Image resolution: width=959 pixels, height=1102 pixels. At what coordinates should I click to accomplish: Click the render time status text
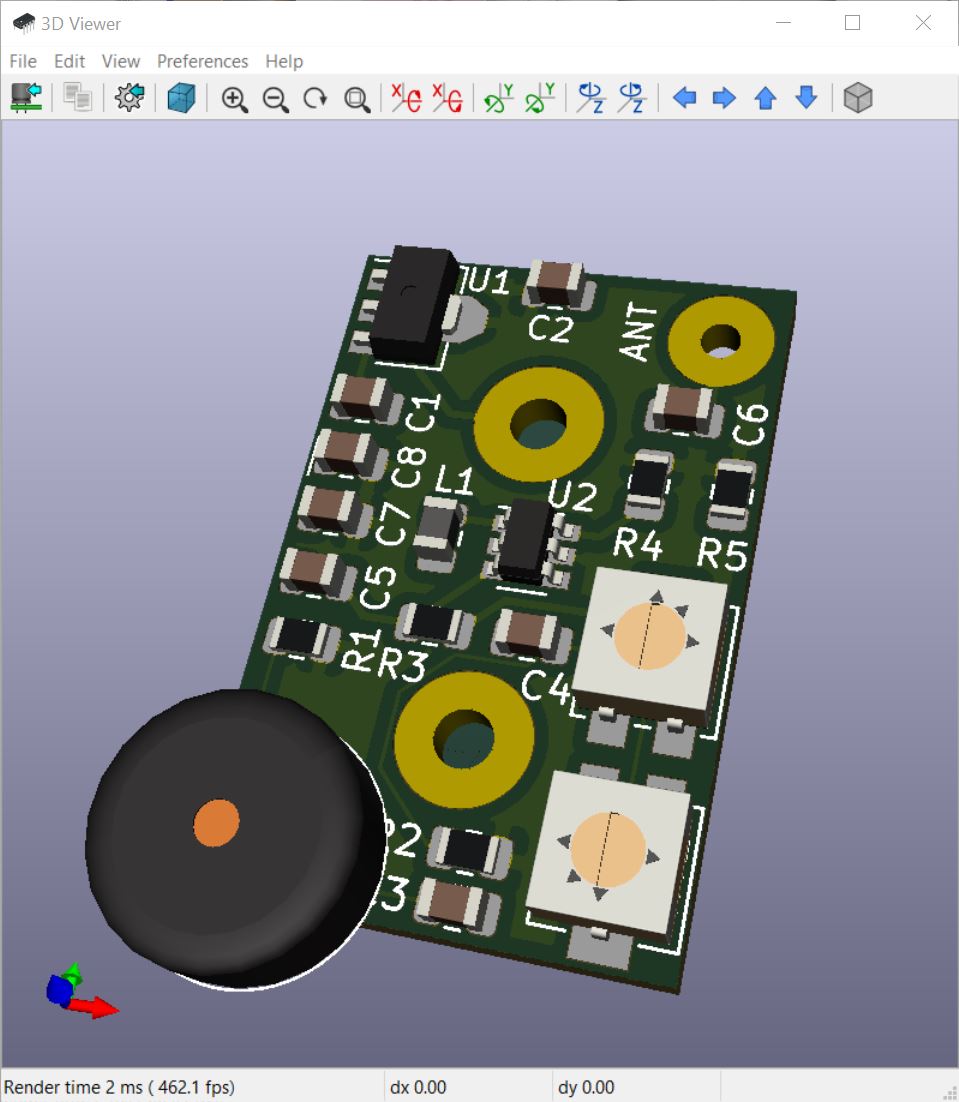point(119,1087)
